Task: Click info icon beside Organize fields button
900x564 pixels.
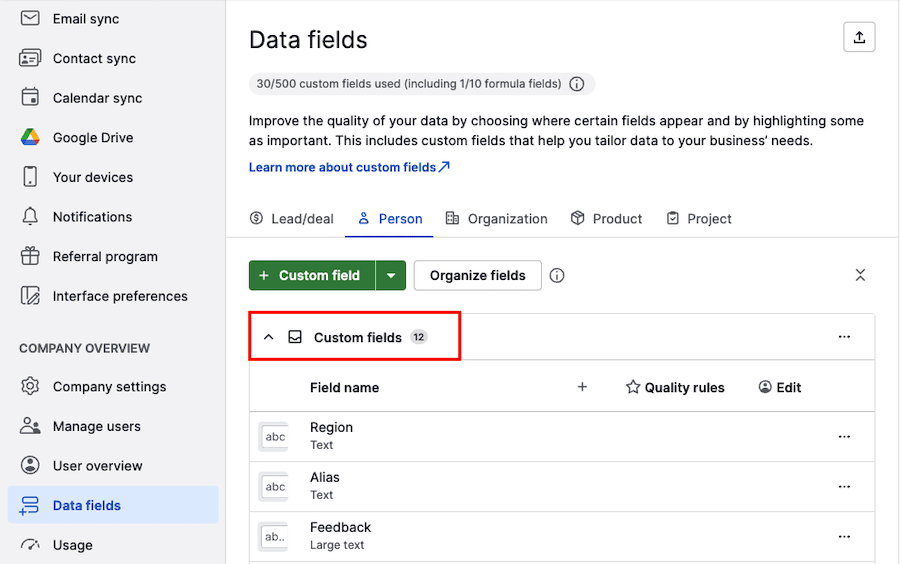Action: tap(557, 275)
